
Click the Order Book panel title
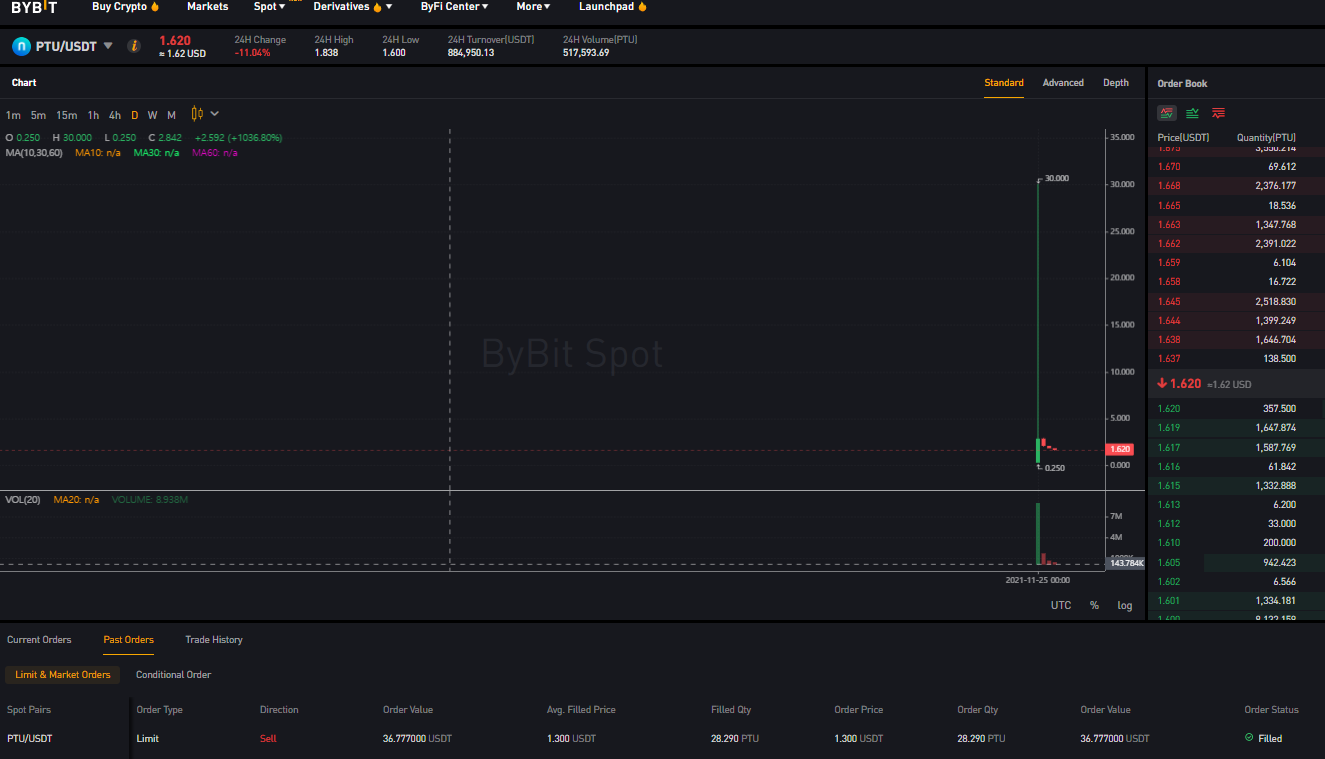1182,84
